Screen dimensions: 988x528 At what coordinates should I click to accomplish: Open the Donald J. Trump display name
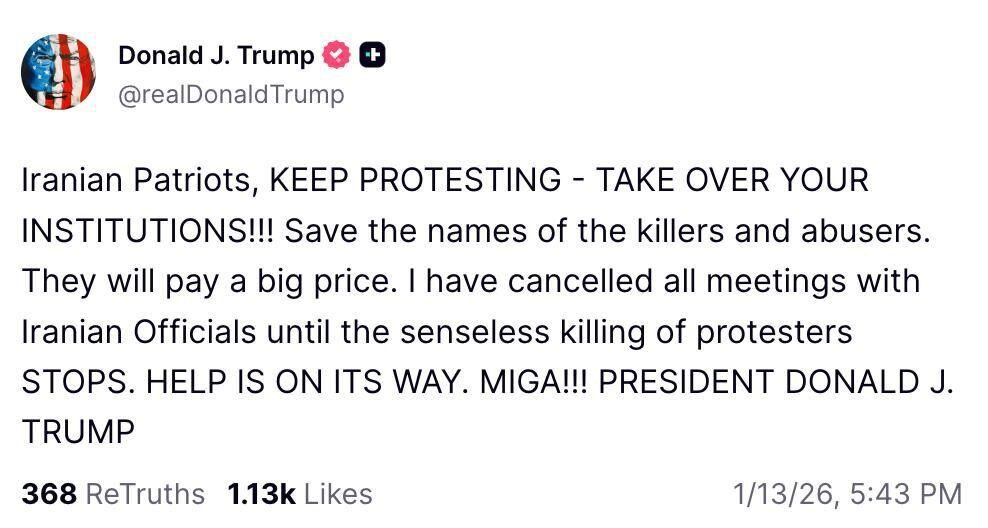[x=215, y=56]
